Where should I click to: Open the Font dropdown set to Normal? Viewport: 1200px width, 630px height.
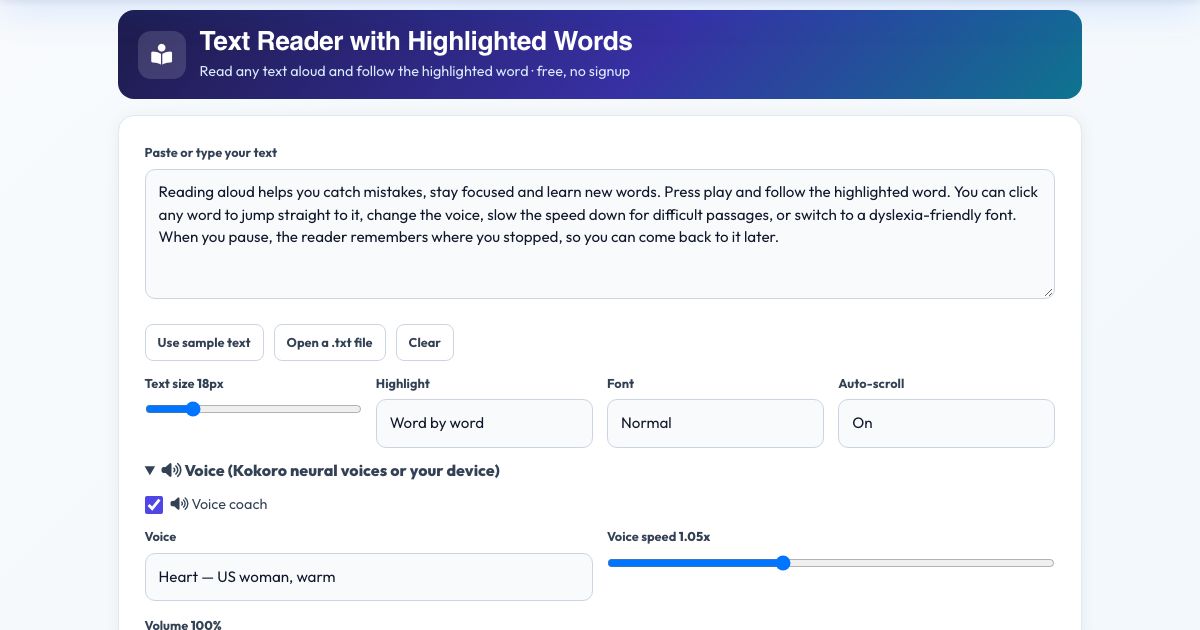(x=715, y=423)
